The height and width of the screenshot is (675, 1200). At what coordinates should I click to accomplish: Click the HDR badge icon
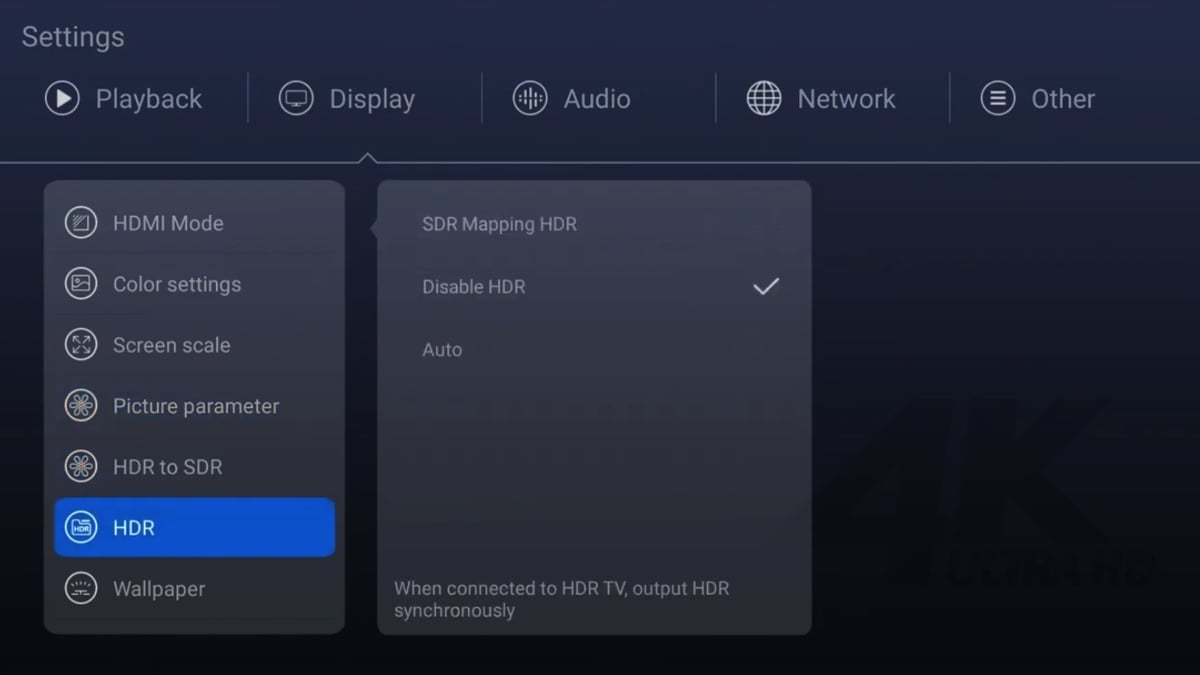click(81, 528)
